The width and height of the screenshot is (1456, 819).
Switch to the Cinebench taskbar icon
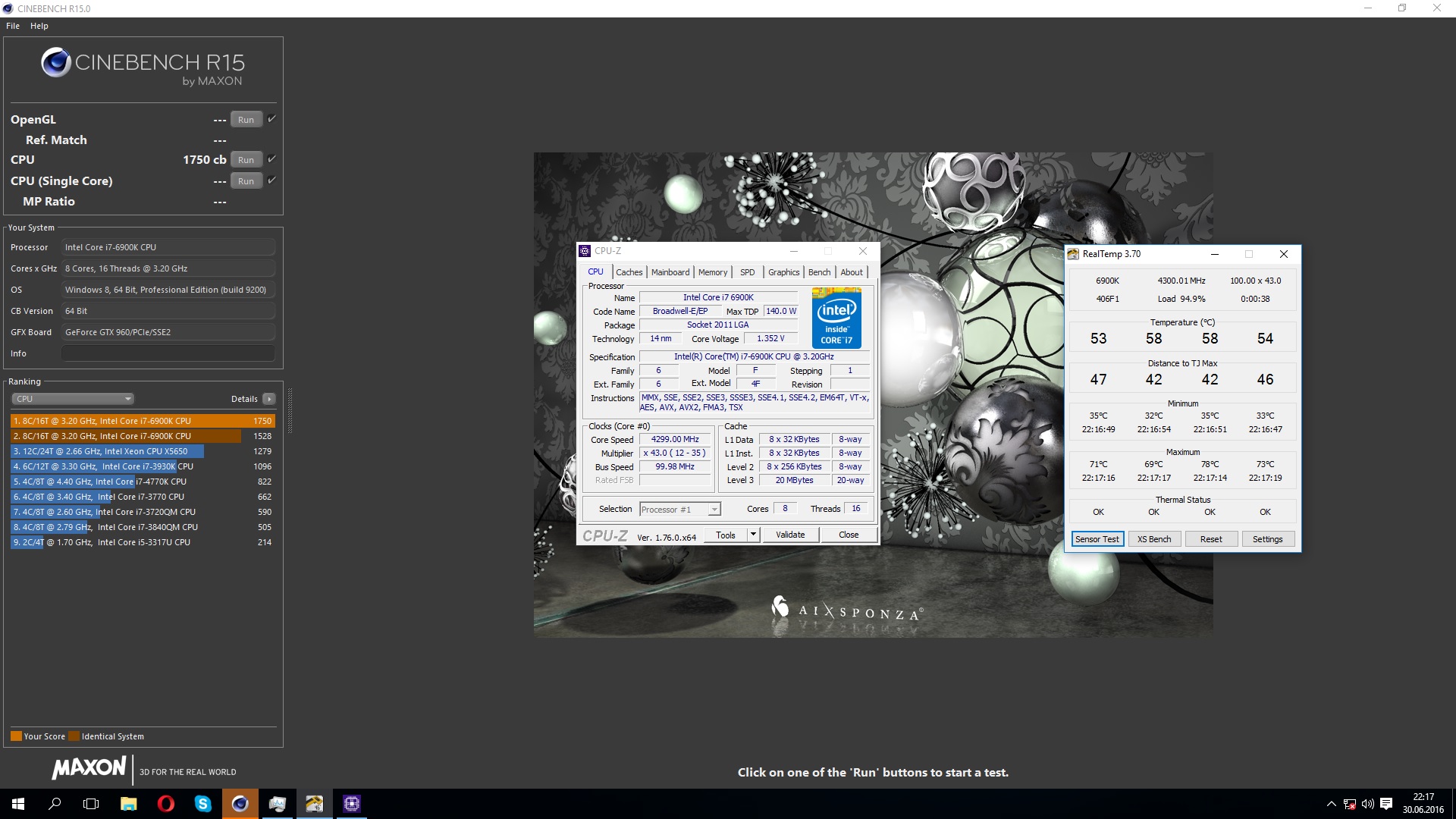point(240,804)
